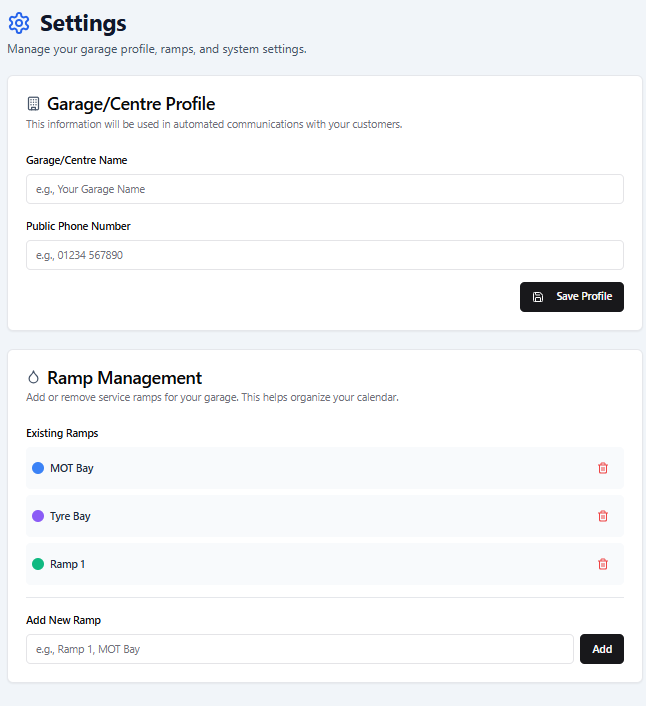This screenshot has width=646, height=706.
Task: Click the green color dot for Ramp 1
Action: 38,564
